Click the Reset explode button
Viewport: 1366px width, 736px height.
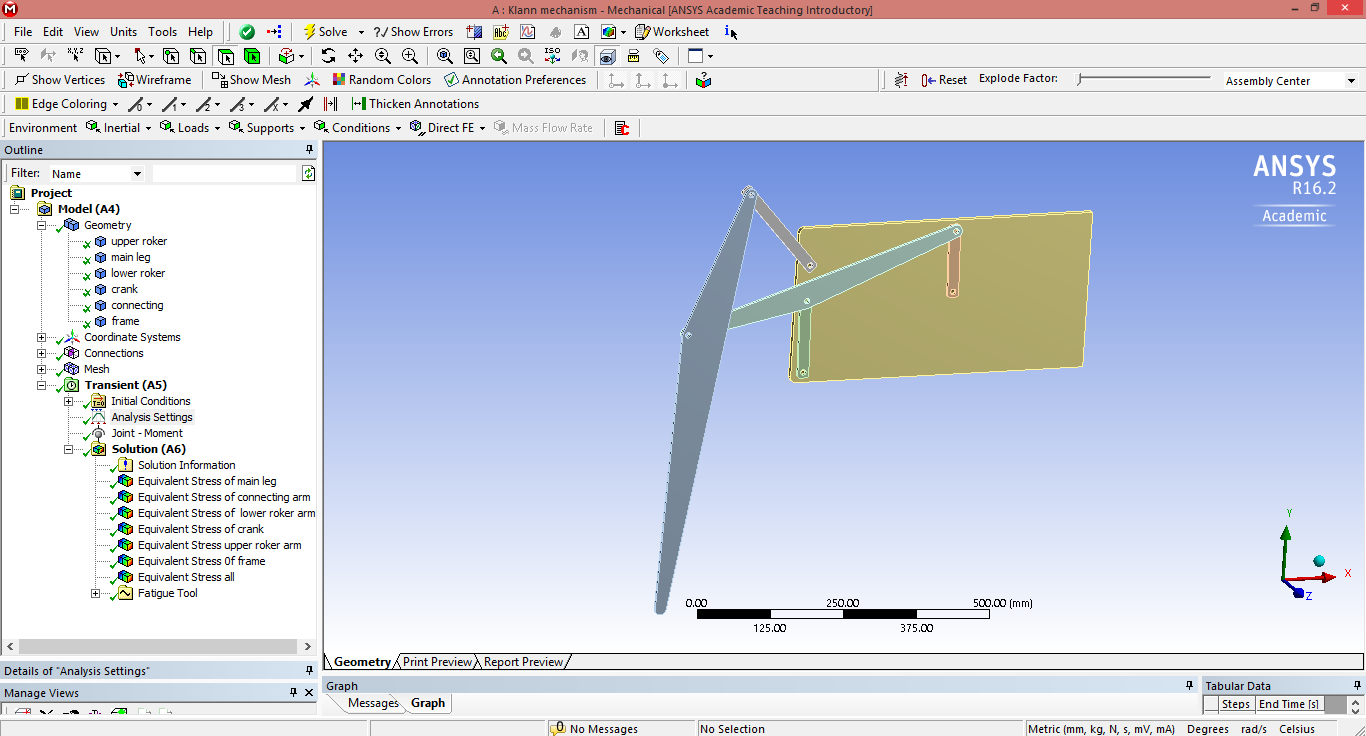pyautogui.click(x=944, y=80)
